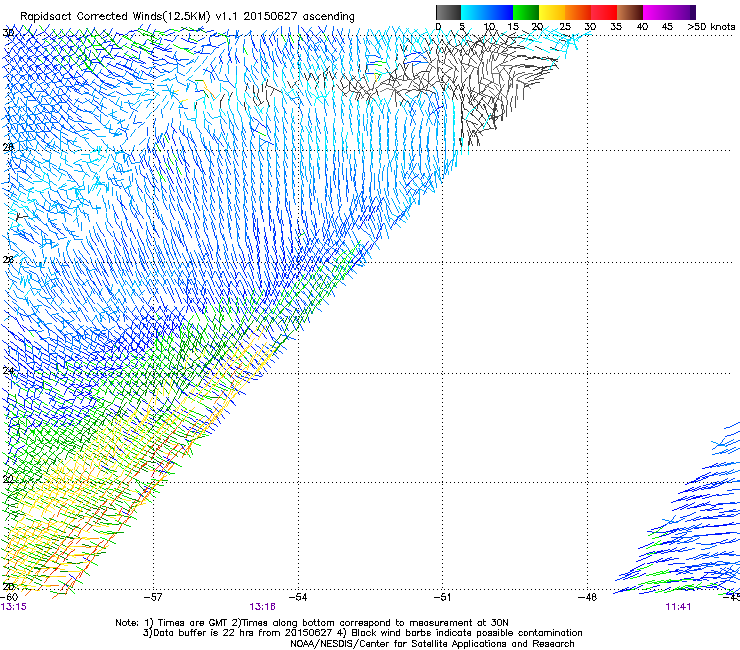The image size is (740, 650).
Task: Click the legend label '40' under the color bar
Action: (642, 27)
